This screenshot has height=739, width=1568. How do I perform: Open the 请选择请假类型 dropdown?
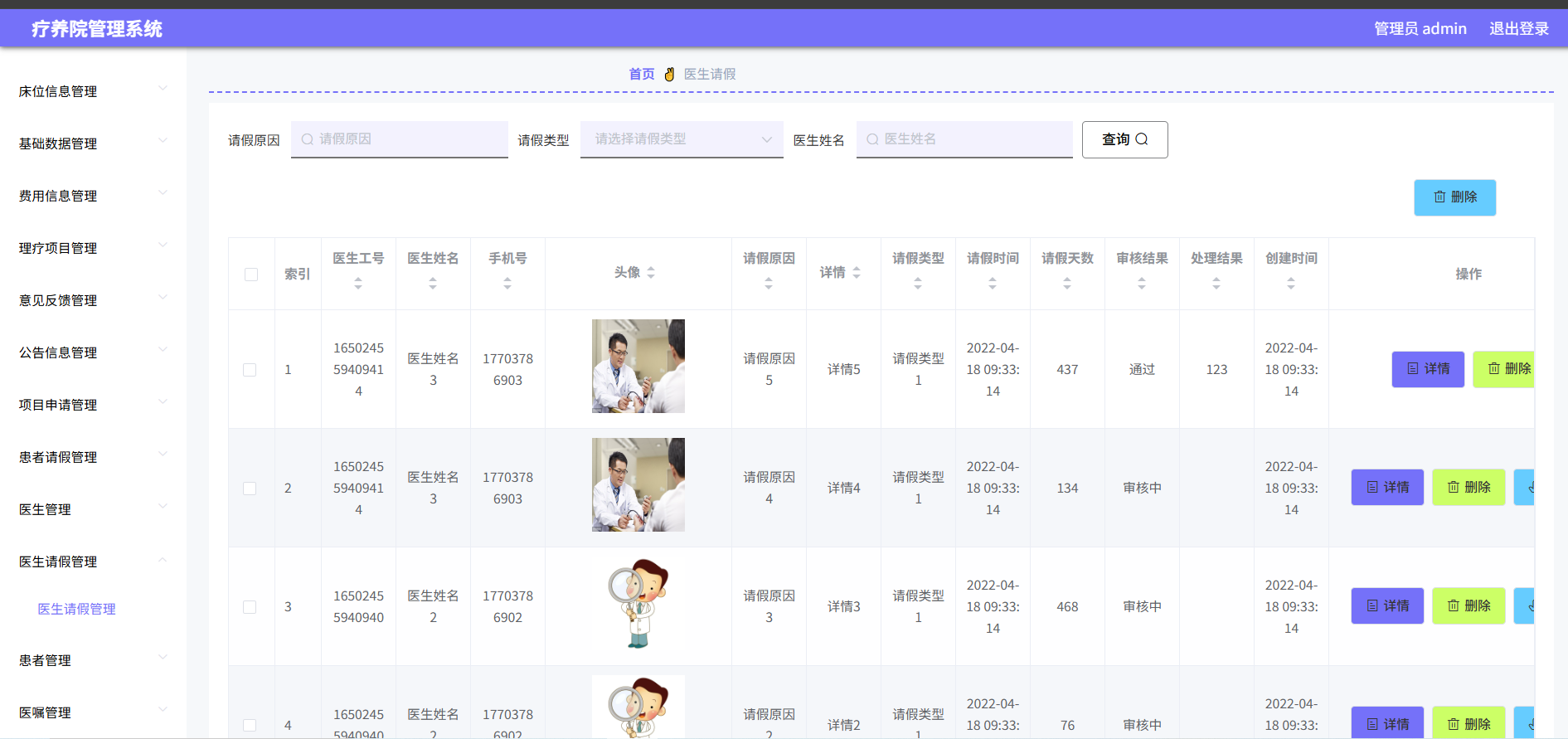pos(682,139)
